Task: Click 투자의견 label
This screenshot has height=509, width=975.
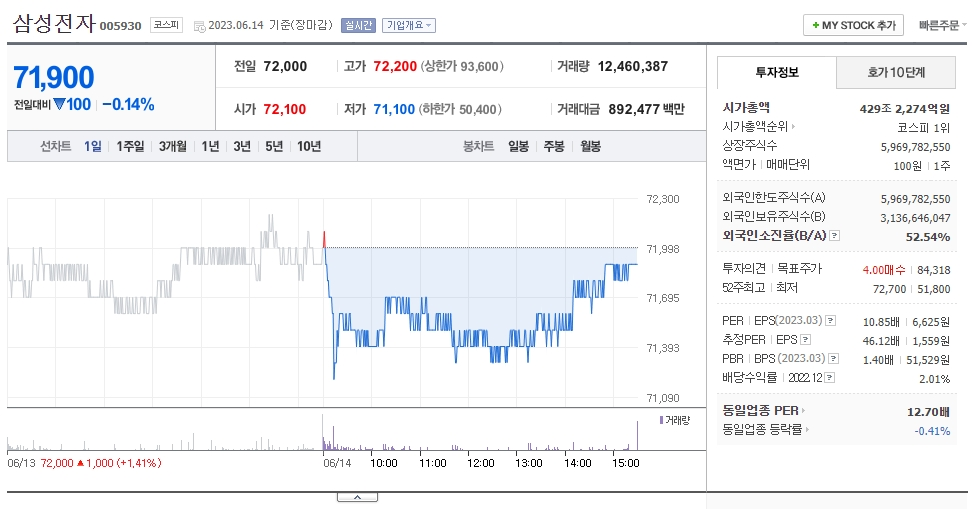Action: click(x=744, y=268)
